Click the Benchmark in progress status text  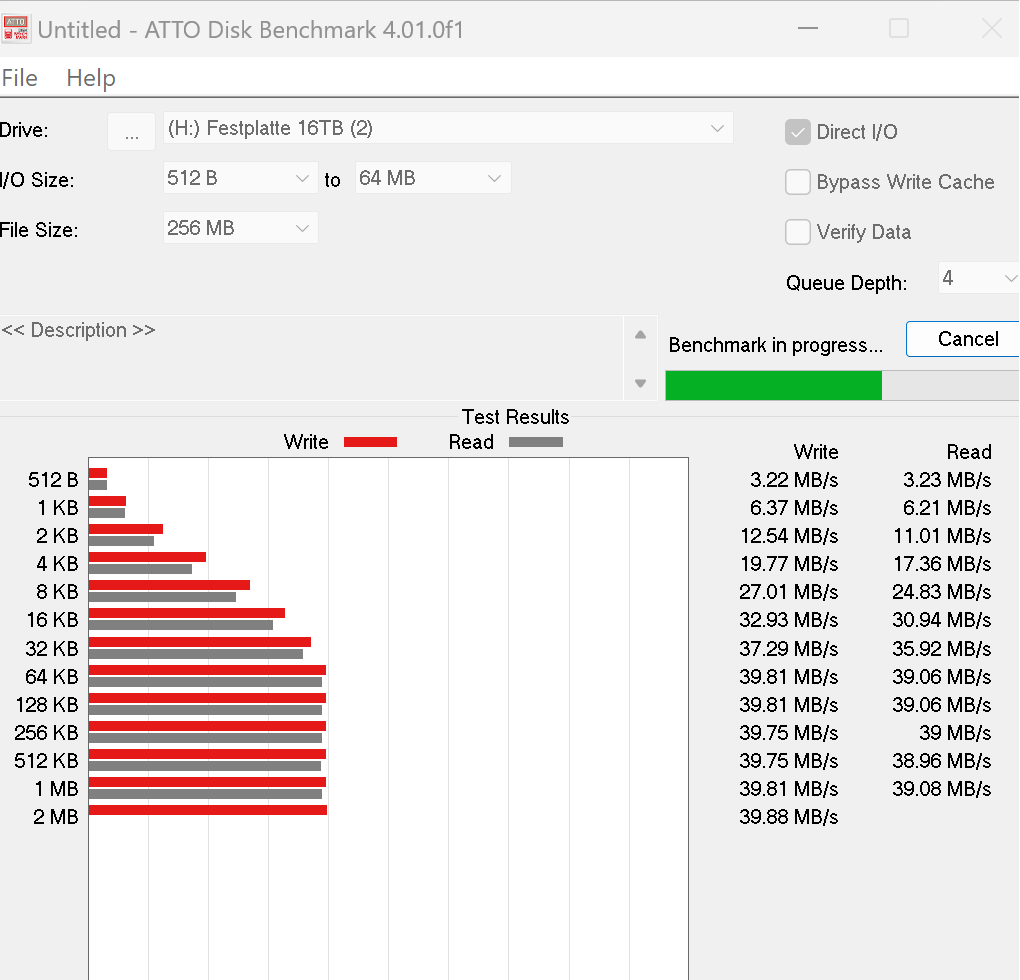click(x=775, y=345)
